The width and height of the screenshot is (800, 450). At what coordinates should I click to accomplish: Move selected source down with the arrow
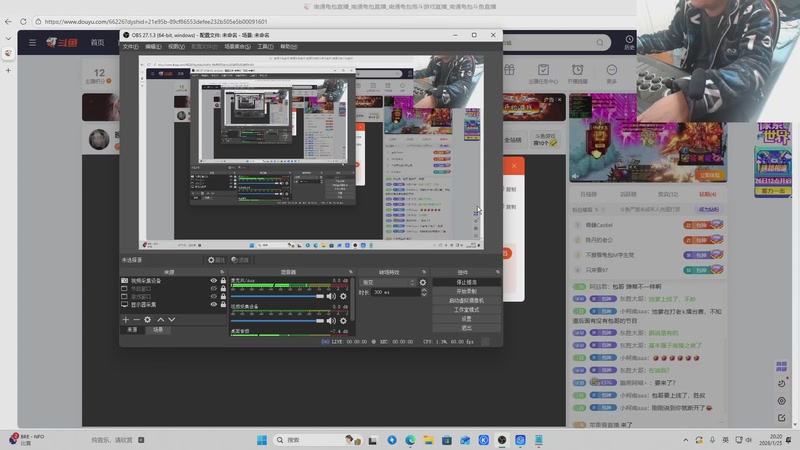[172, 319]
